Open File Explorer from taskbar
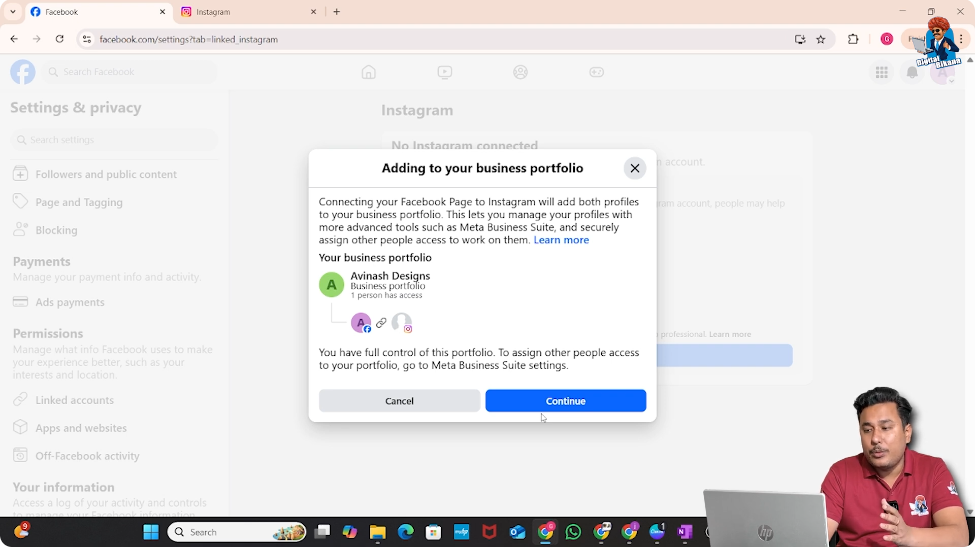The image size is (980, 548). coord(378,532)
